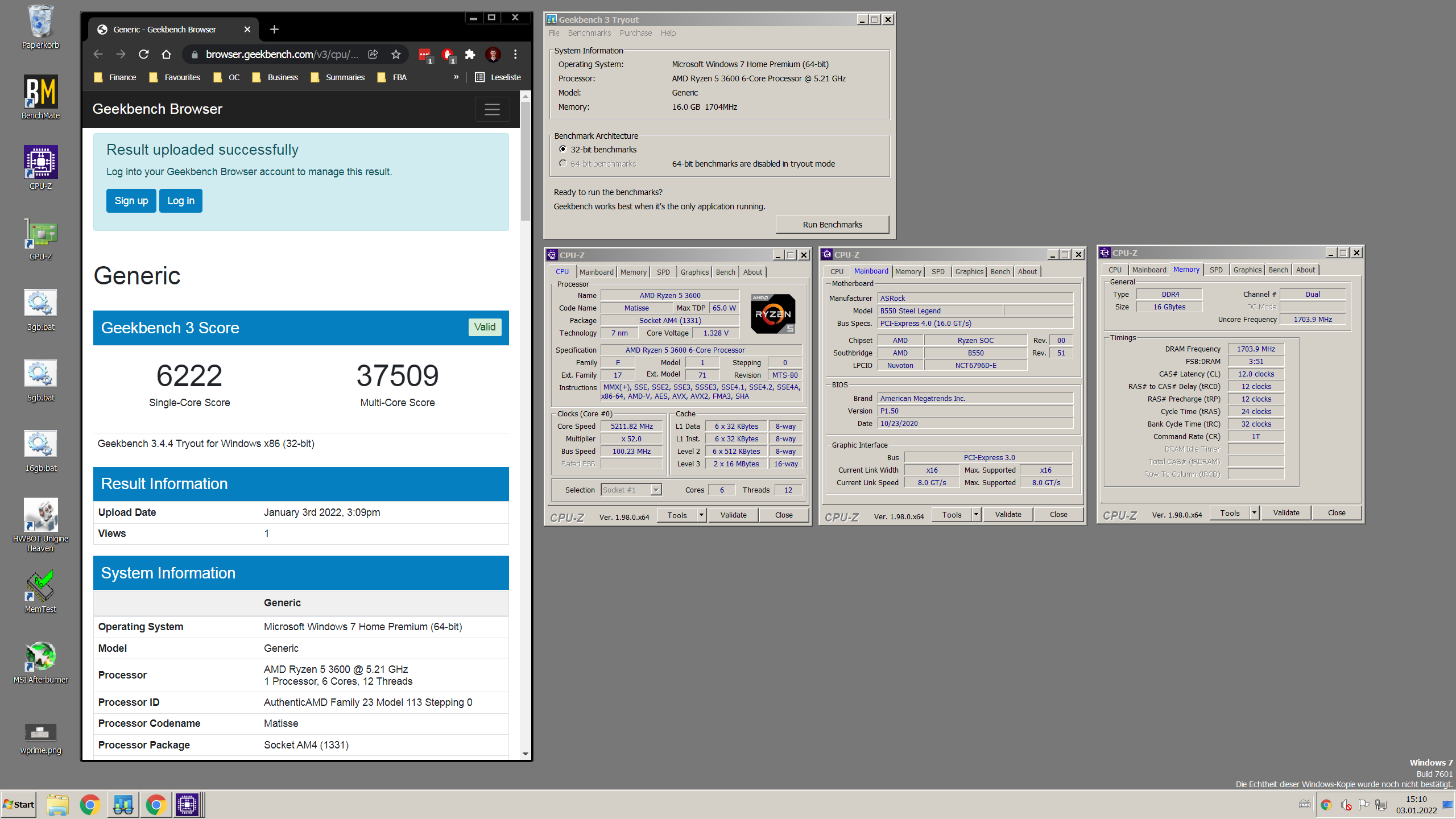Expand the Socket #1 selection dropdown

(x=656, y=490)
